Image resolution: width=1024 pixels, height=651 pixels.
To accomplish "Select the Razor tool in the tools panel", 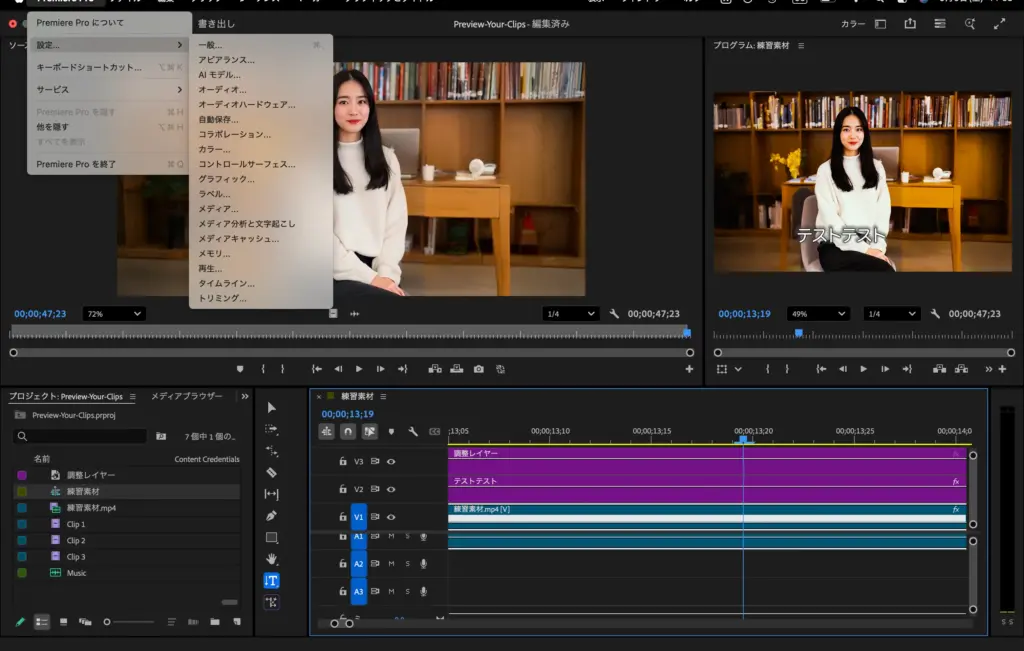I will [x=271, y=472].
